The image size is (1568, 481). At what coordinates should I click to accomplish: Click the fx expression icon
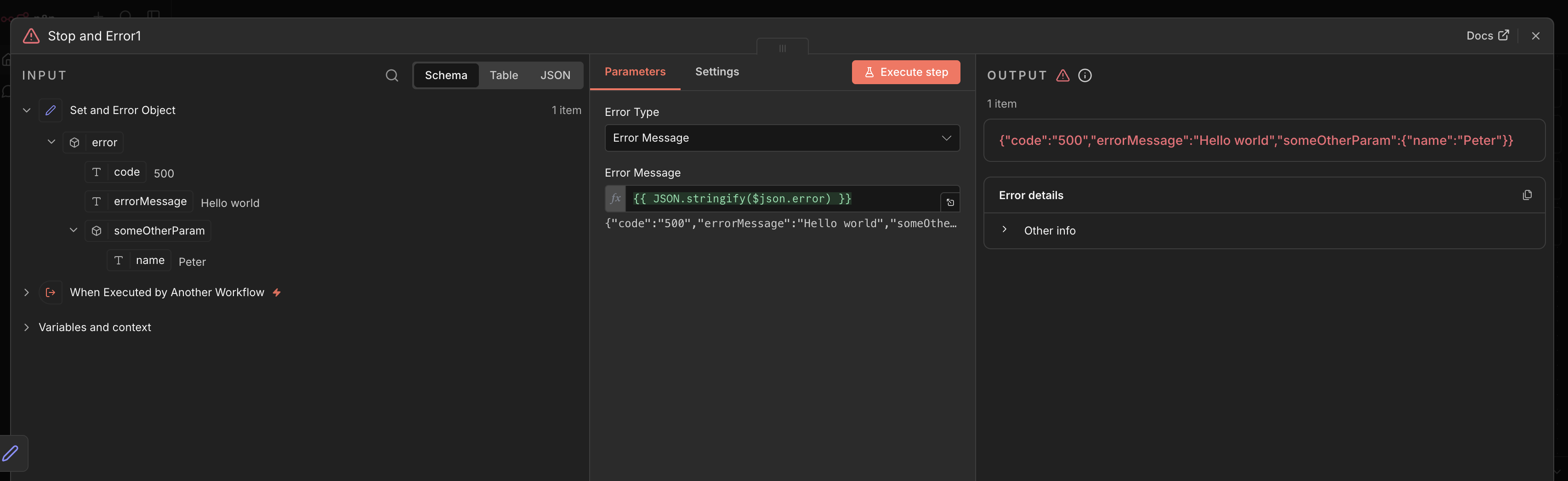[x=615, y=199]
